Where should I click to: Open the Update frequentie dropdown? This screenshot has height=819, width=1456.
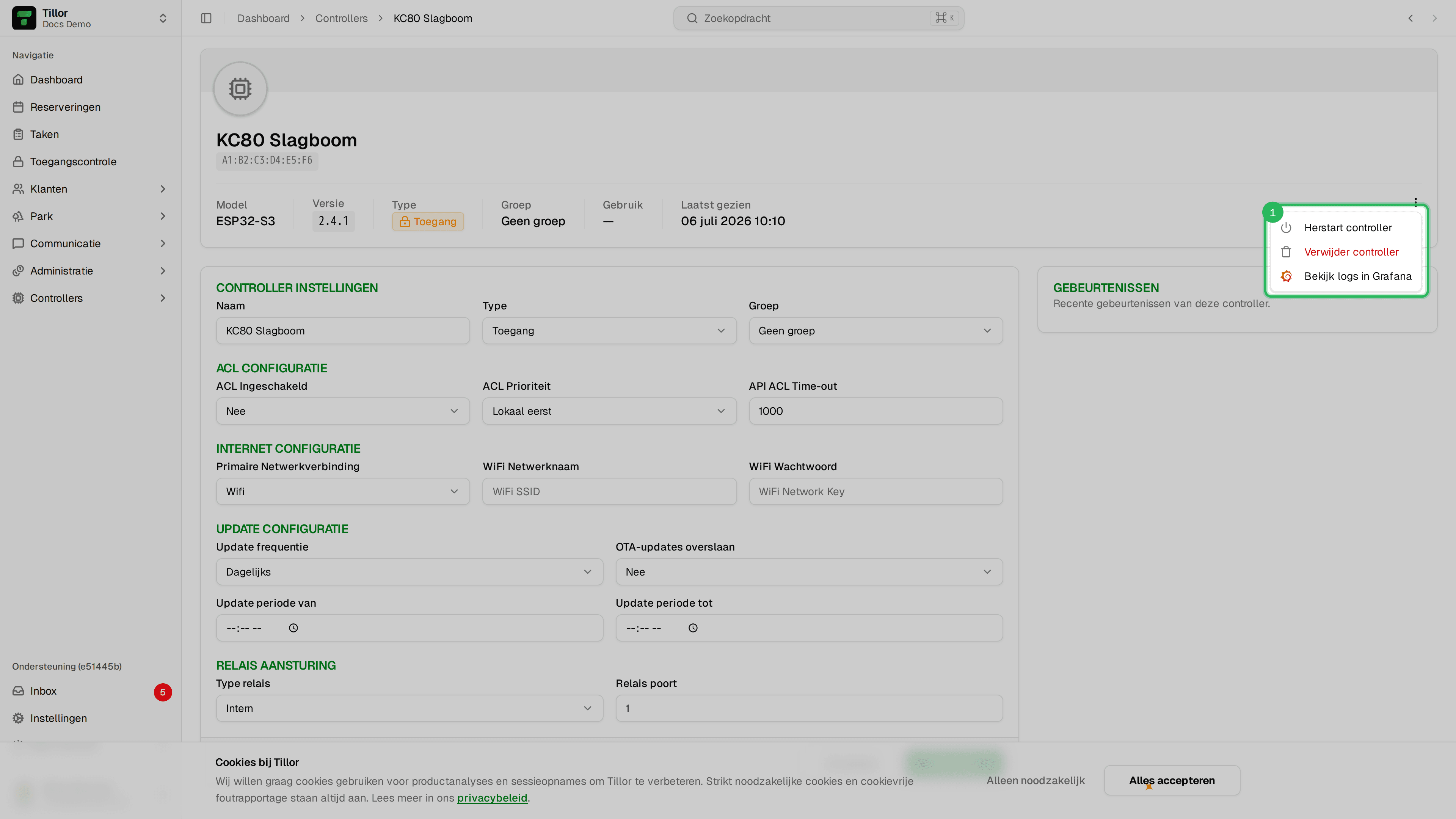click(x=409, y=572)
